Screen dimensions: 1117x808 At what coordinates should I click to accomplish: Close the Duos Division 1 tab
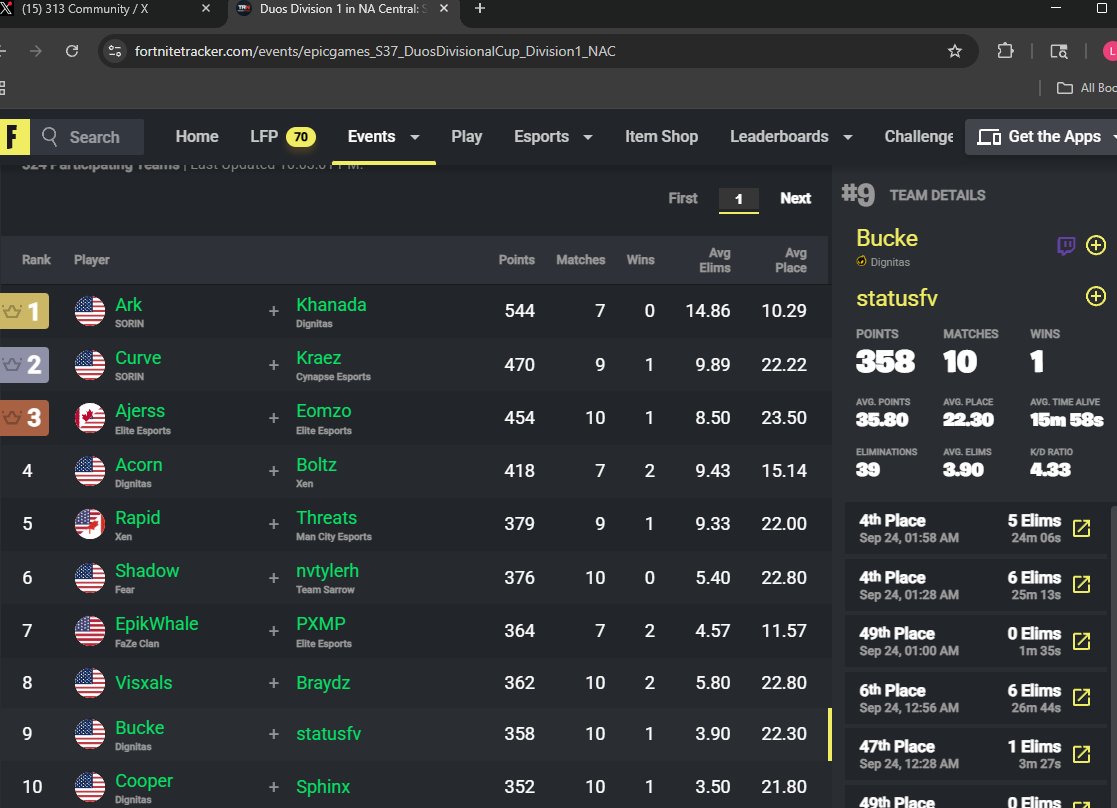click(x=444, y=9)
